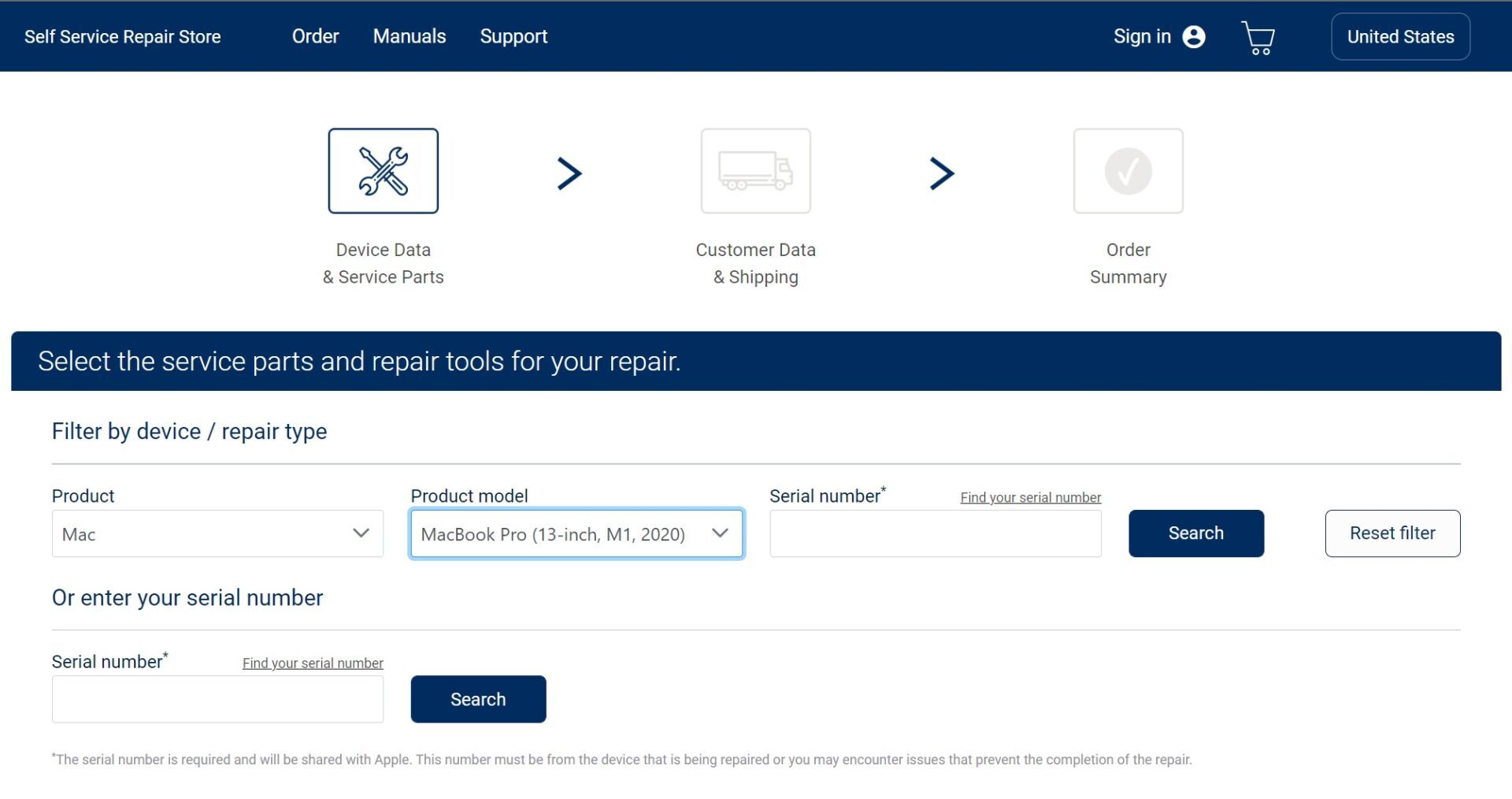Click the Customer Data & Shipping step label
This screenshot has width=1512, height=799.
pos(755,263)
